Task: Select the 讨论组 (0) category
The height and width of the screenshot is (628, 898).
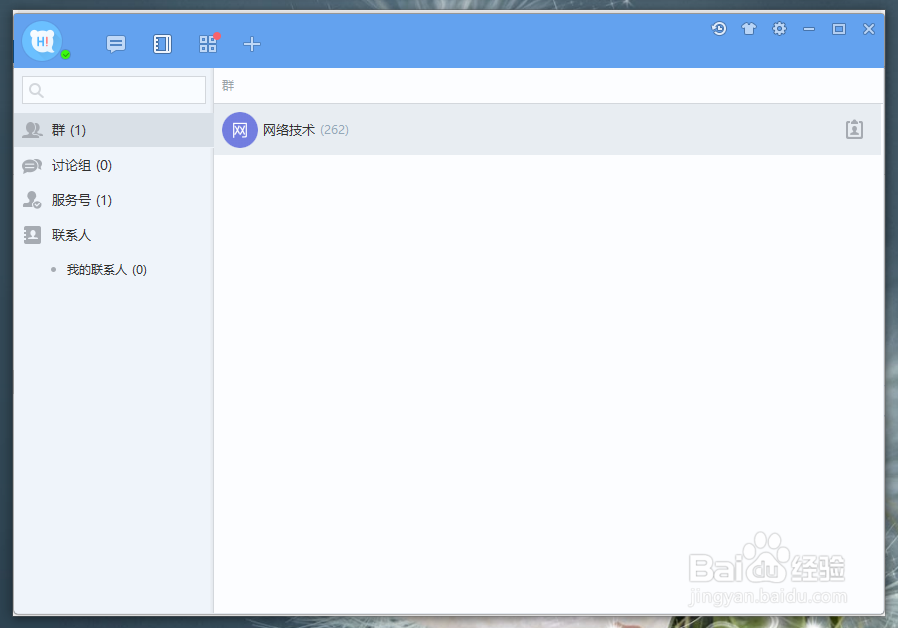Action: [x=113, y=165]
